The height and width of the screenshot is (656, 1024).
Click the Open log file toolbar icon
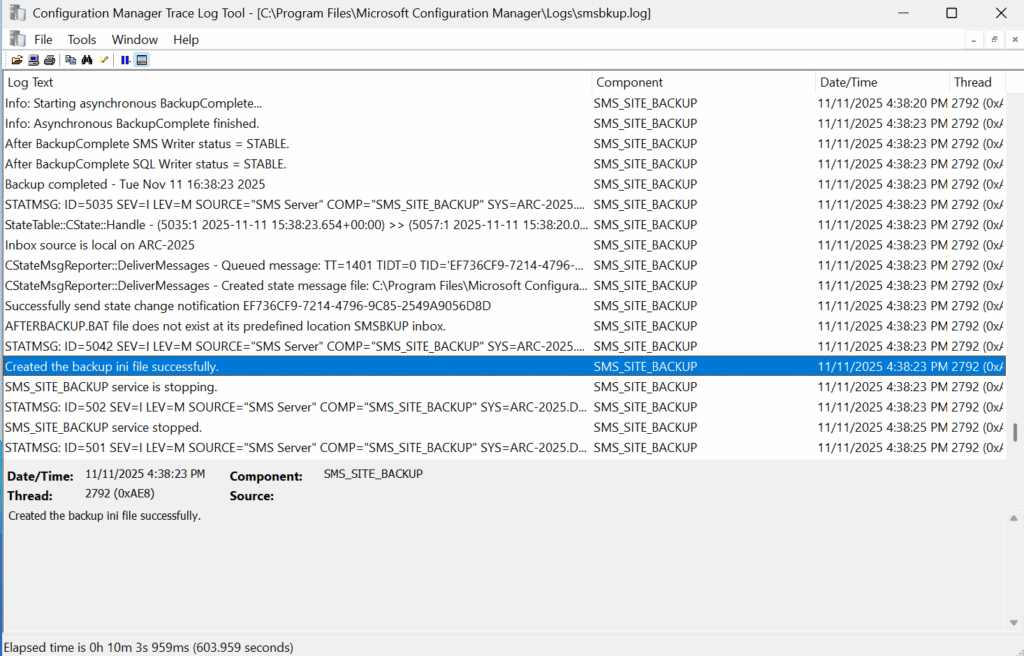[17, 60]
